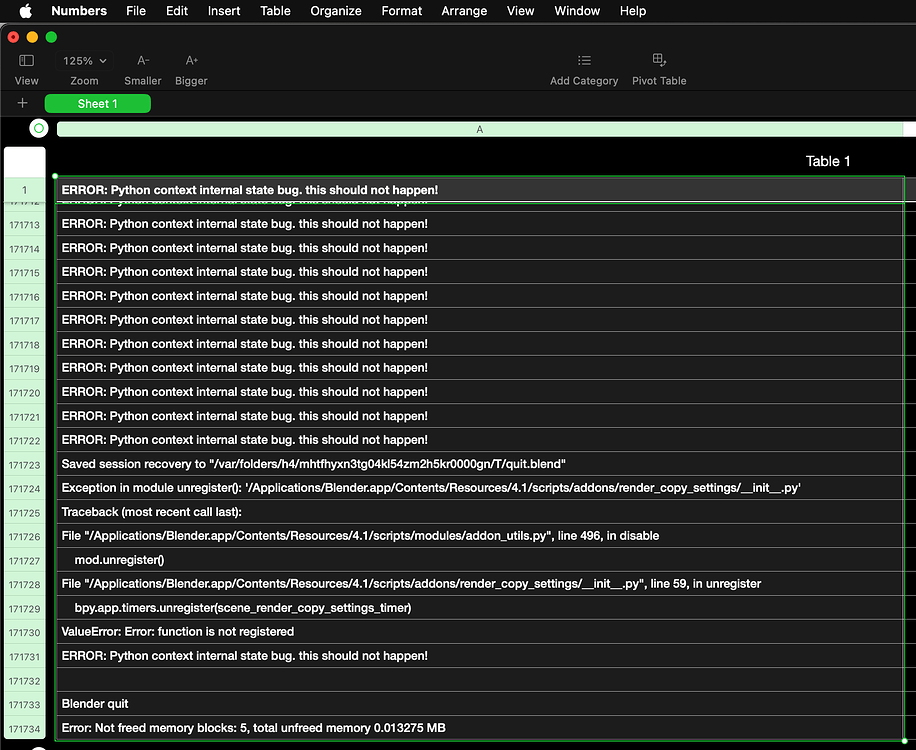The height and width of the screenshot is (750, 916).
Task: Click the addon_utils.py line 496 cell
Action: click(x=480, y=536)
